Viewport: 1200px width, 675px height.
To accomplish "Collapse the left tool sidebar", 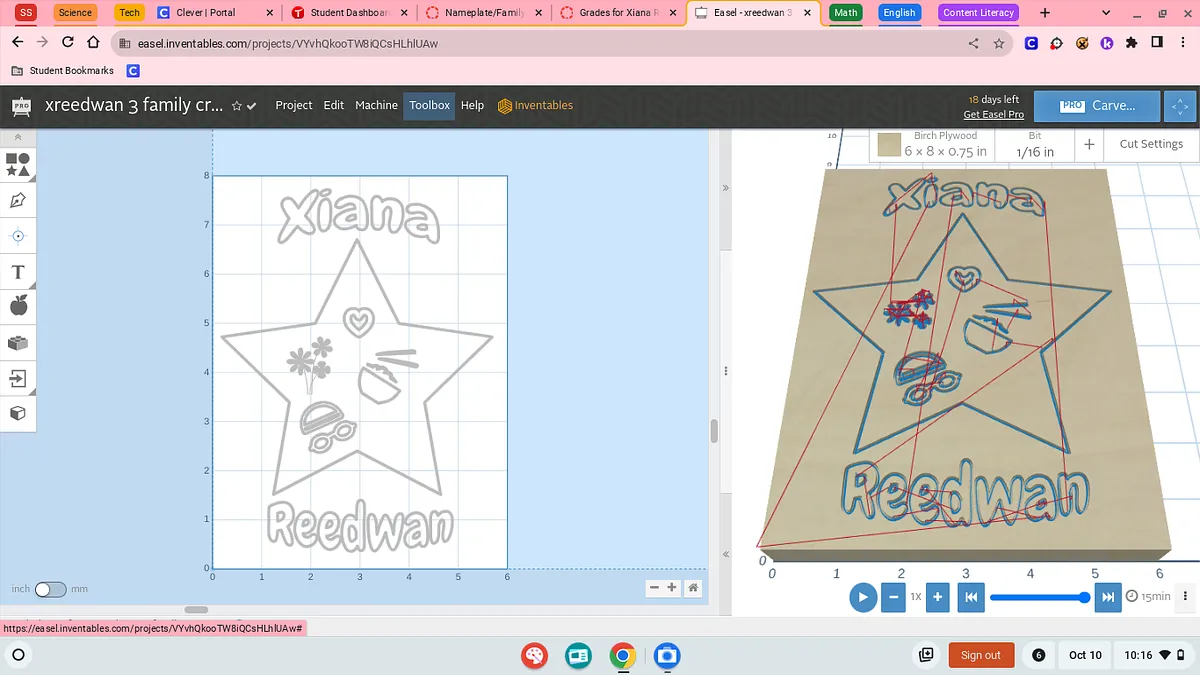I will 18,137.
